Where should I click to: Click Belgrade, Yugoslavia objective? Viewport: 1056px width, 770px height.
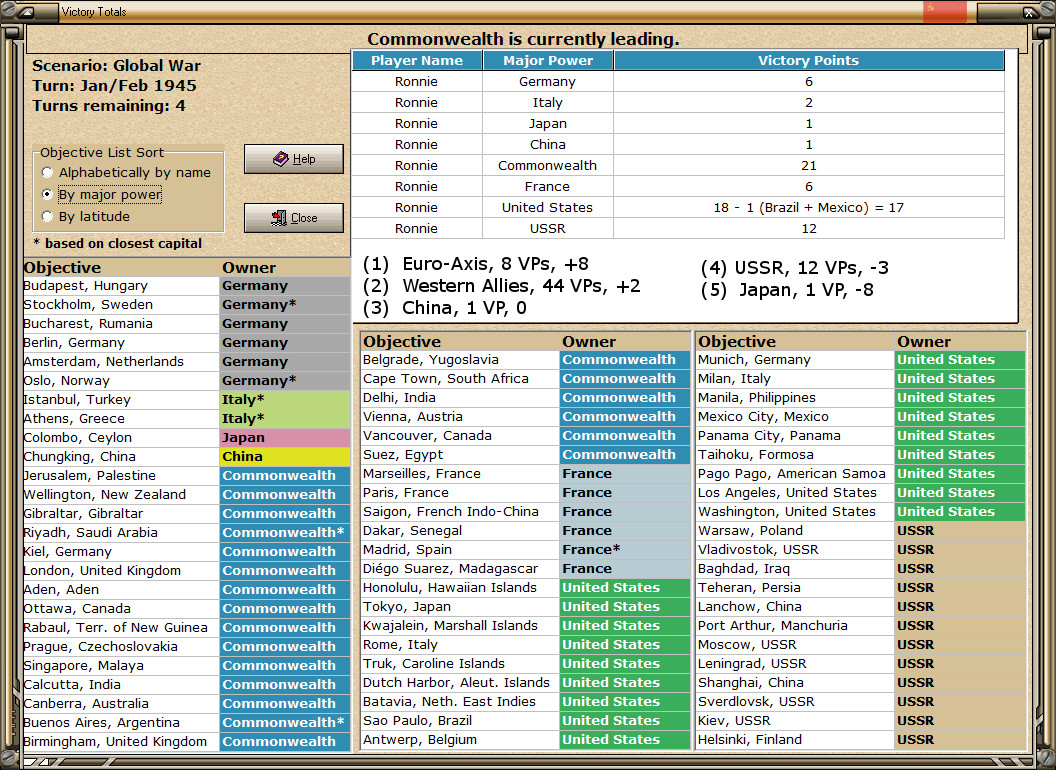460,360
